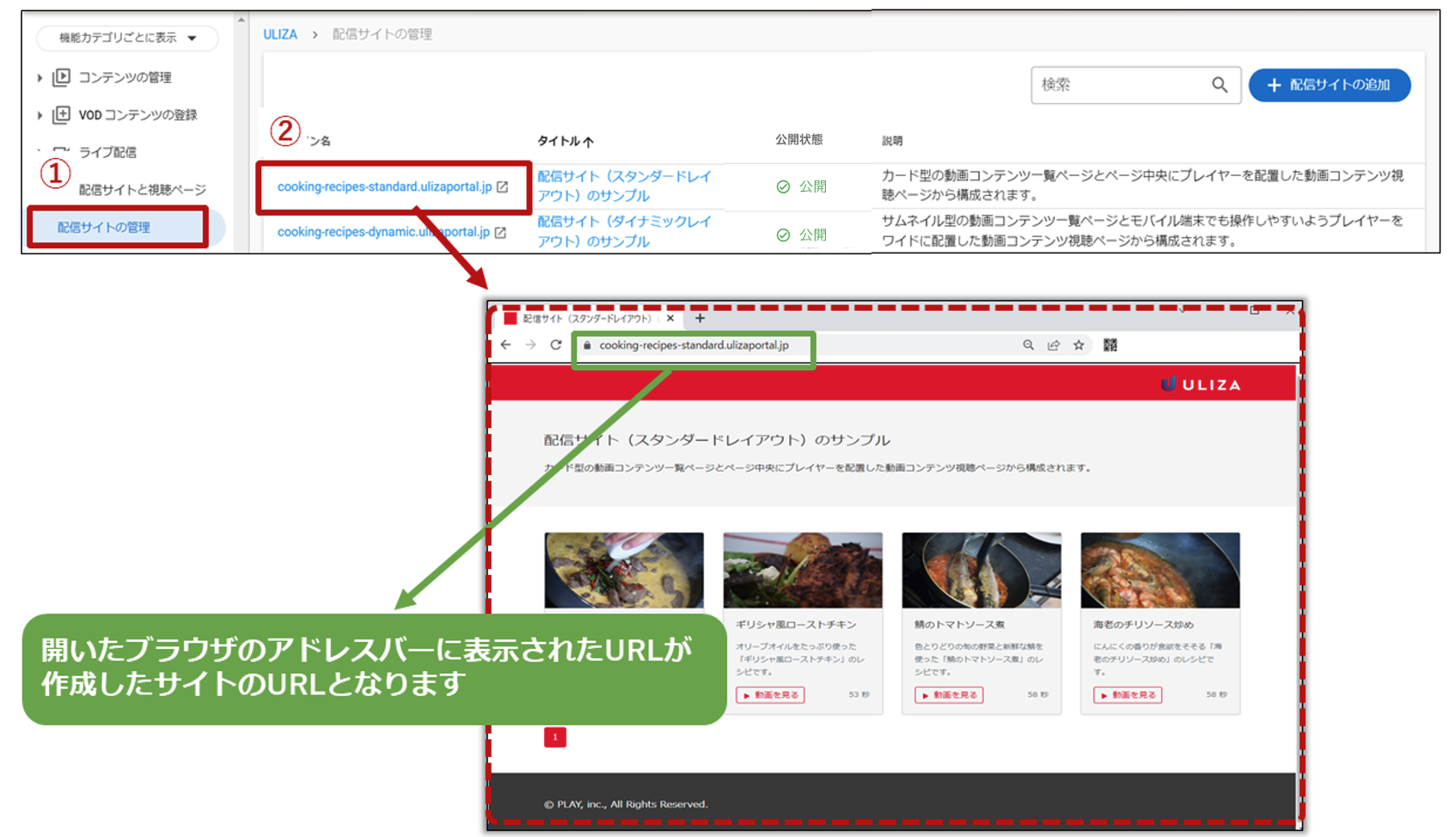Click the 配信サイトの追加 button
Screen dimensions: 1456x837
coord(1329,85)
